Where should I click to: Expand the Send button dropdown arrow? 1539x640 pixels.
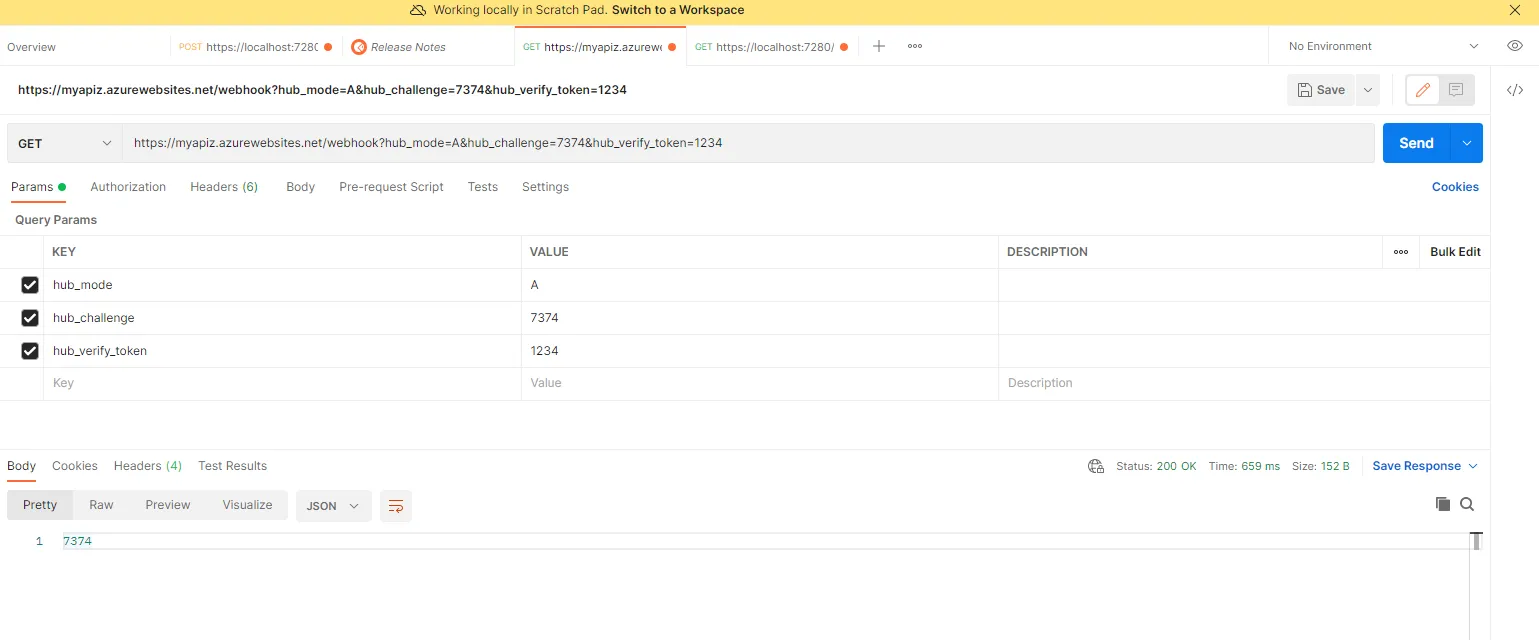(1466, 143)
